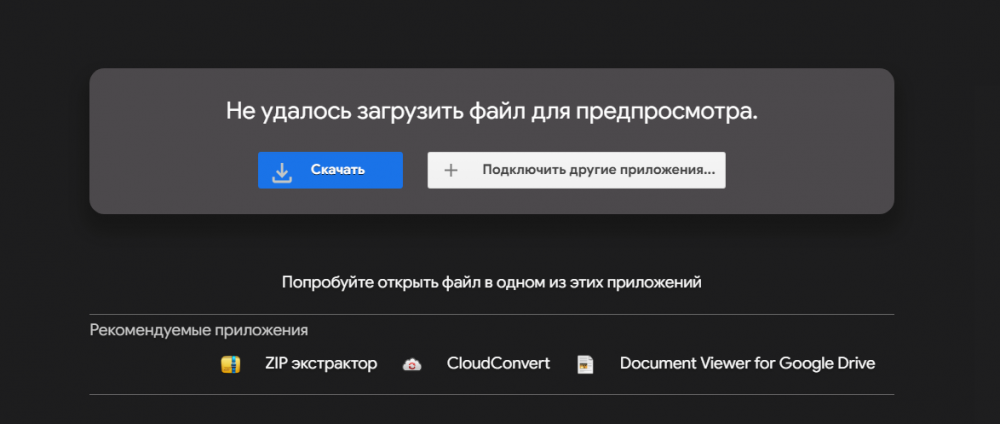The width and height of the screenshot is (1000, 424).
Task: Click the Document Viewer document icon
Action: point(585,364)
